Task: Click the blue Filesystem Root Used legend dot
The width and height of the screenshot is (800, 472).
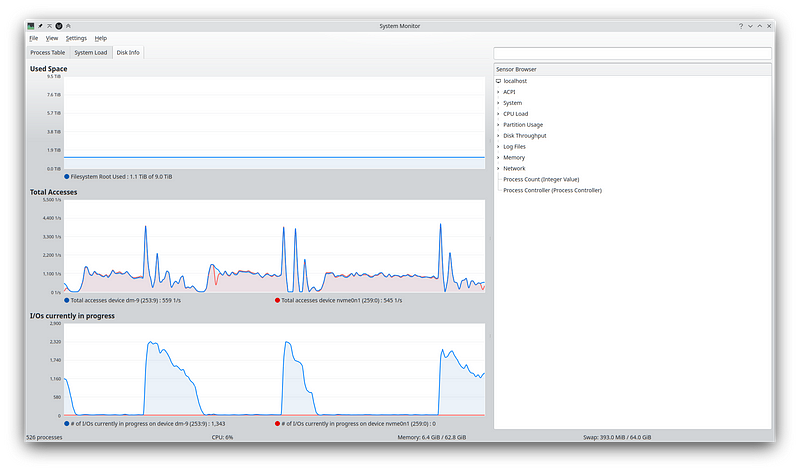Action: point(67,177)
